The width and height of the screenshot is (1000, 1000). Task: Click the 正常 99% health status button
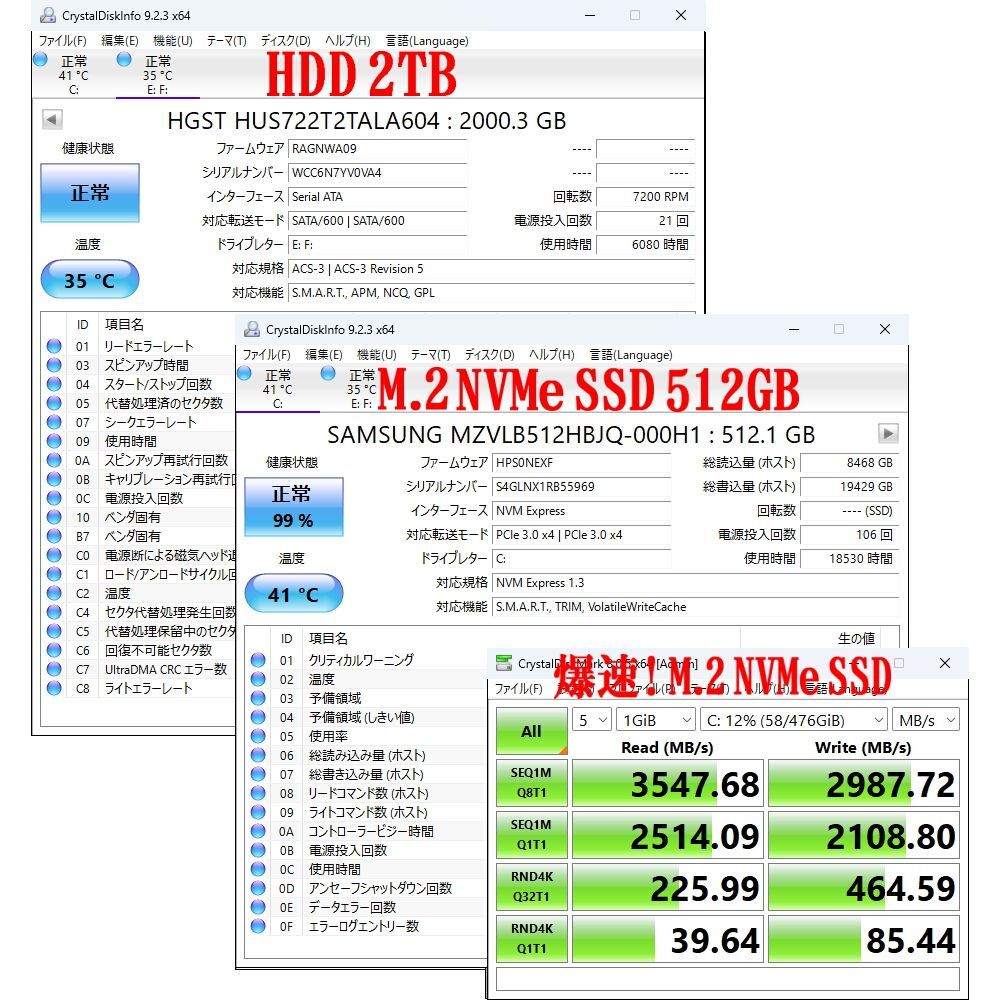292,506
